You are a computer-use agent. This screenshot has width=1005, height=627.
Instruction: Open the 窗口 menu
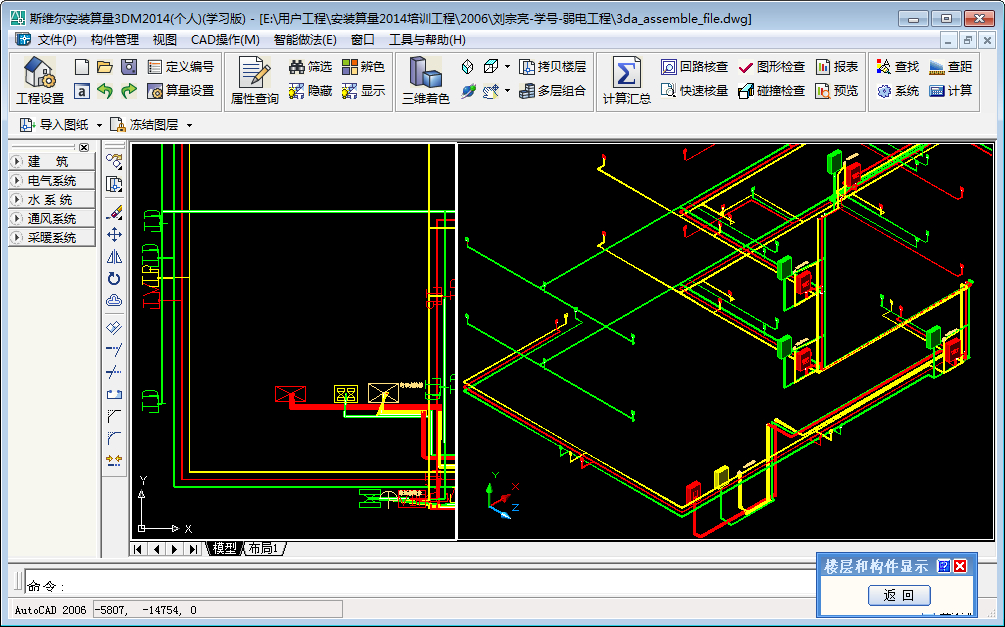[x=363, y=40]
